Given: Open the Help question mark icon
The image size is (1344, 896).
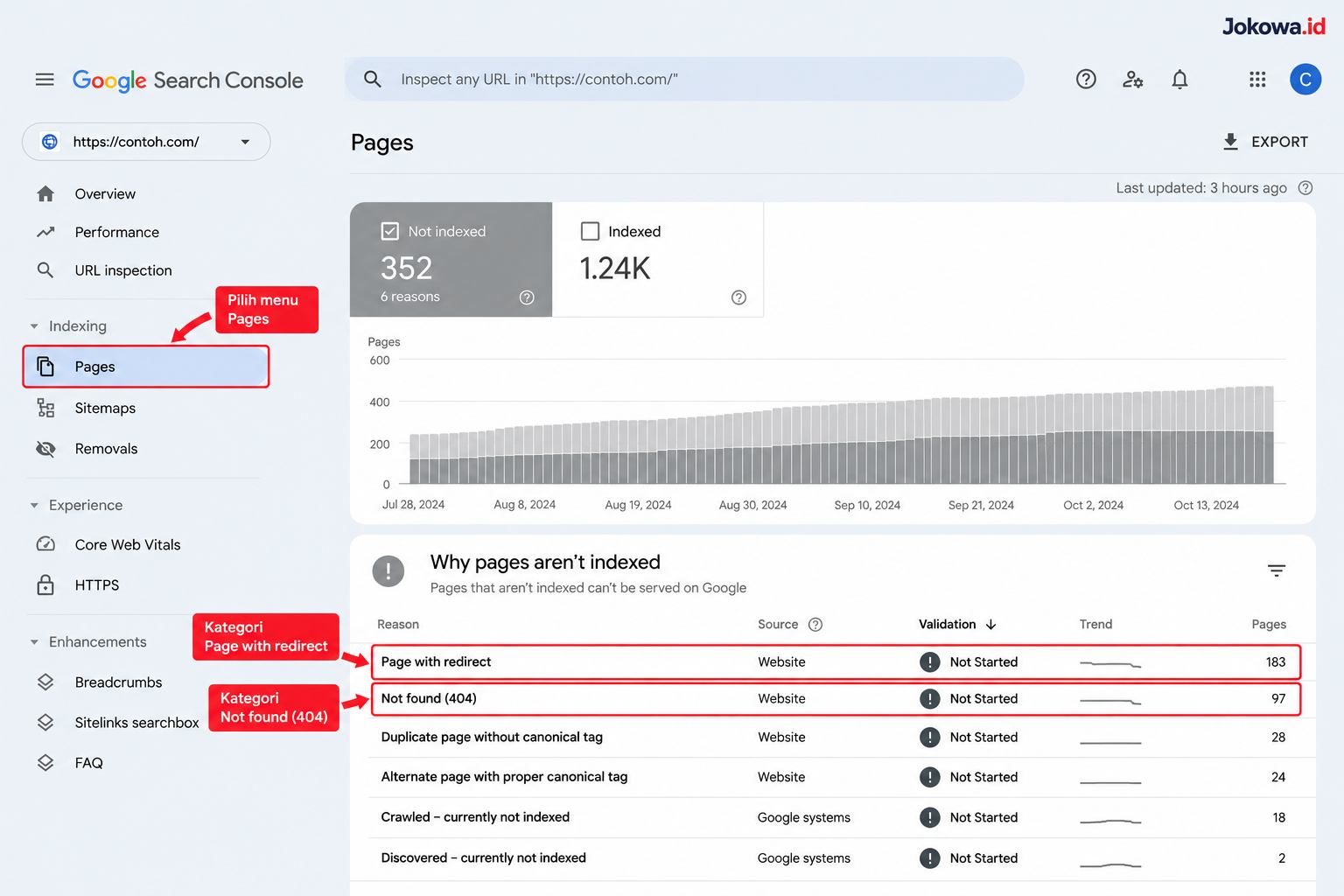Looking at the screenshot, I should point(1086,80).
